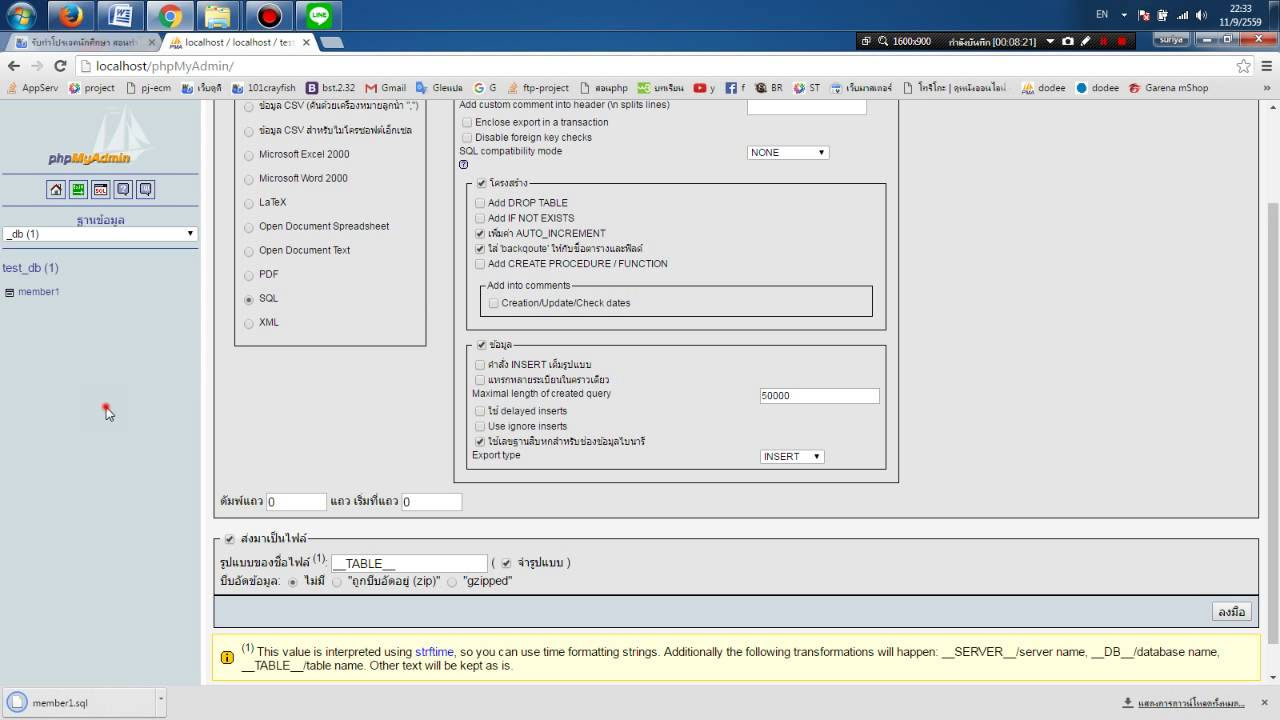The image size is (1280, 720).
Task: Open the recorder options dropdown arrow
Action: tap(1050, 42)
